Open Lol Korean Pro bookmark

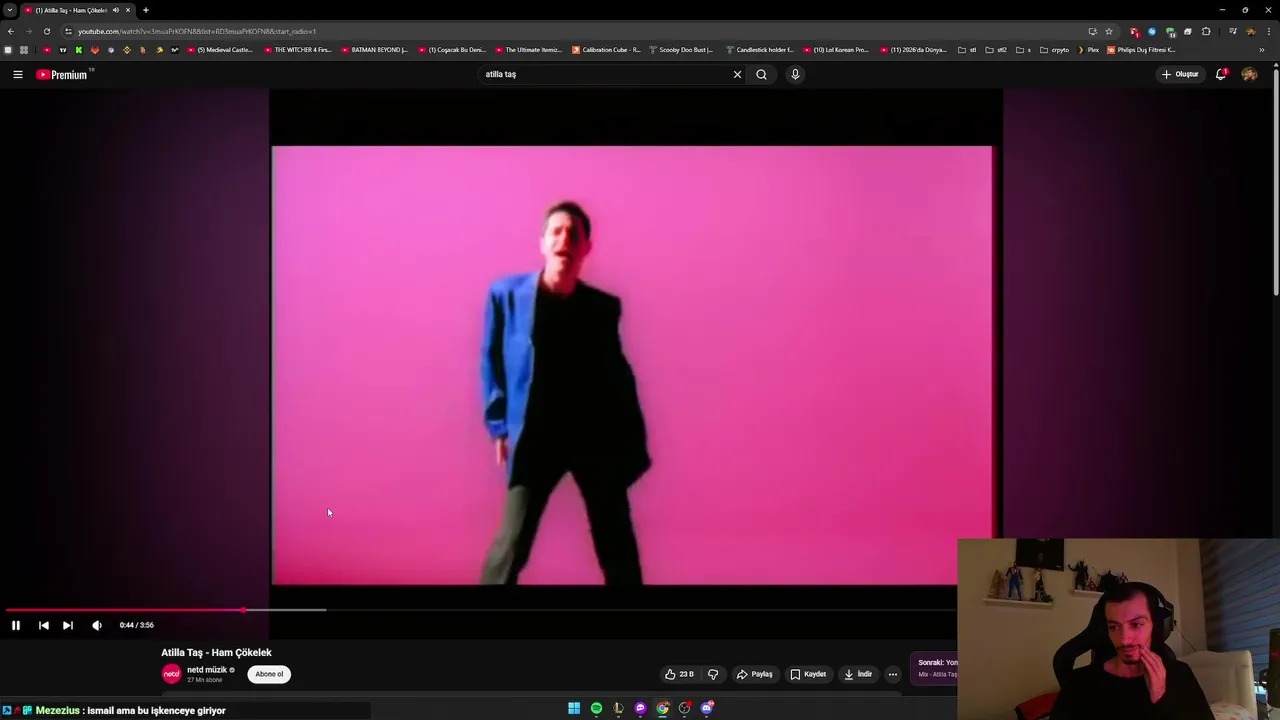coord(836,50)
